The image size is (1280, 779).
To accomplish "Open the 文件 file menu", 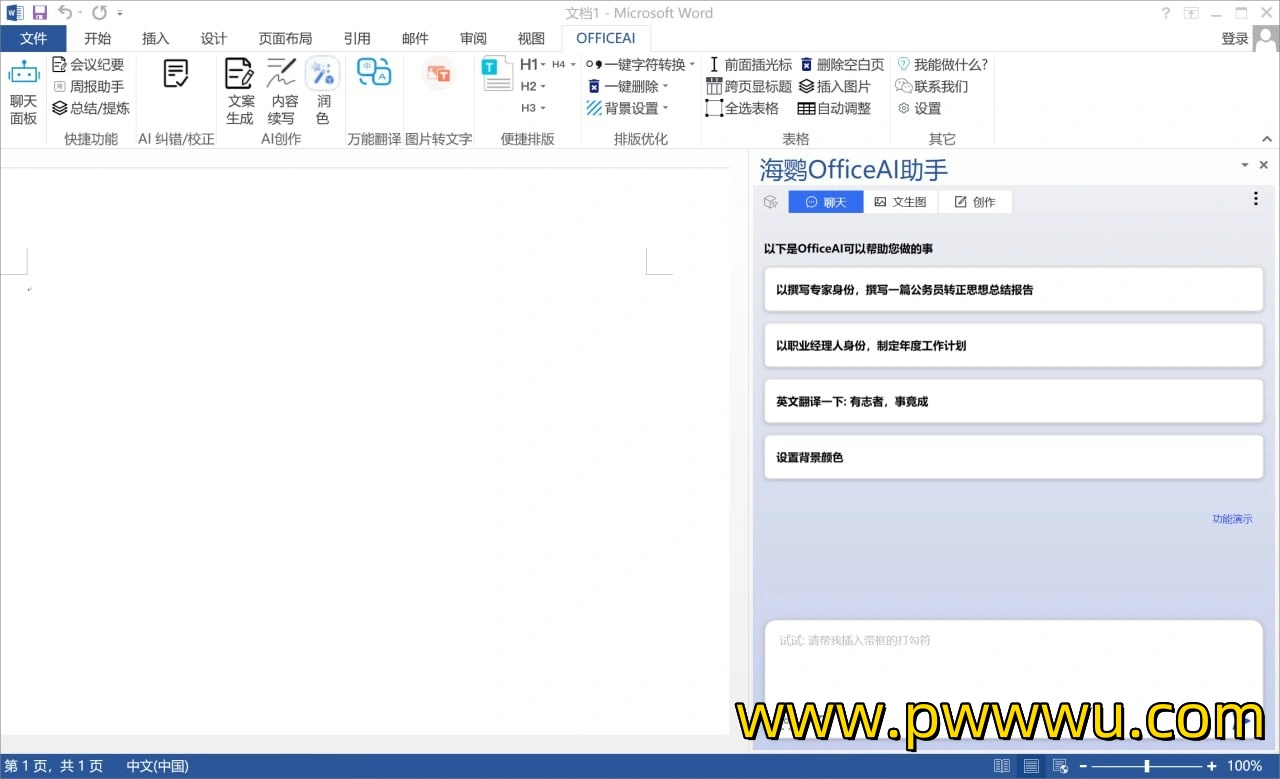I will [34, 38].
